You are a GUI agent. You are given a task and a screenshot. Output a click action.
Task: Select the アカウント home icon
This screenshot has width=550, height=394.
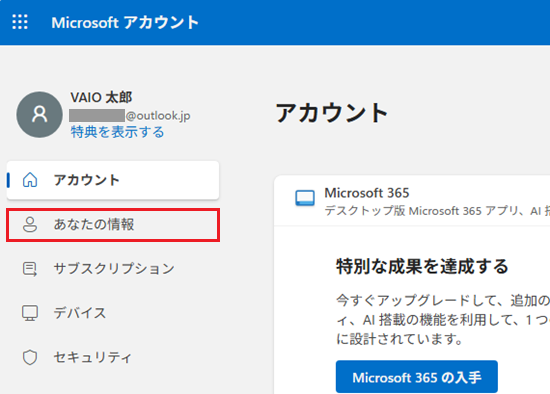(x=30, y=180)
